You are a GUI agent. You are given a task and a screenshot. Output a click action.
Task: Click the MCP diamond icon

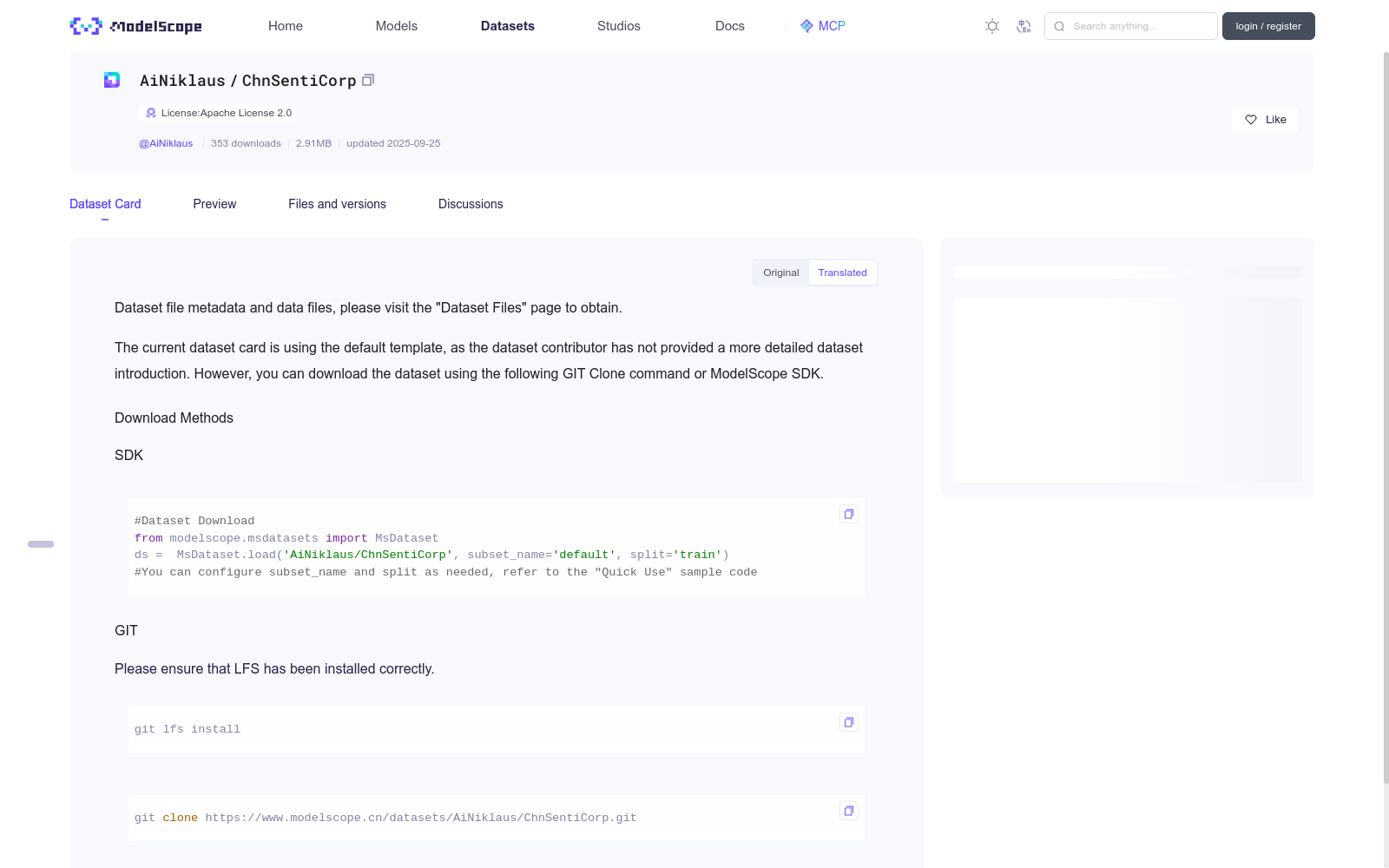pyautogui.click(x=806, y=26)
